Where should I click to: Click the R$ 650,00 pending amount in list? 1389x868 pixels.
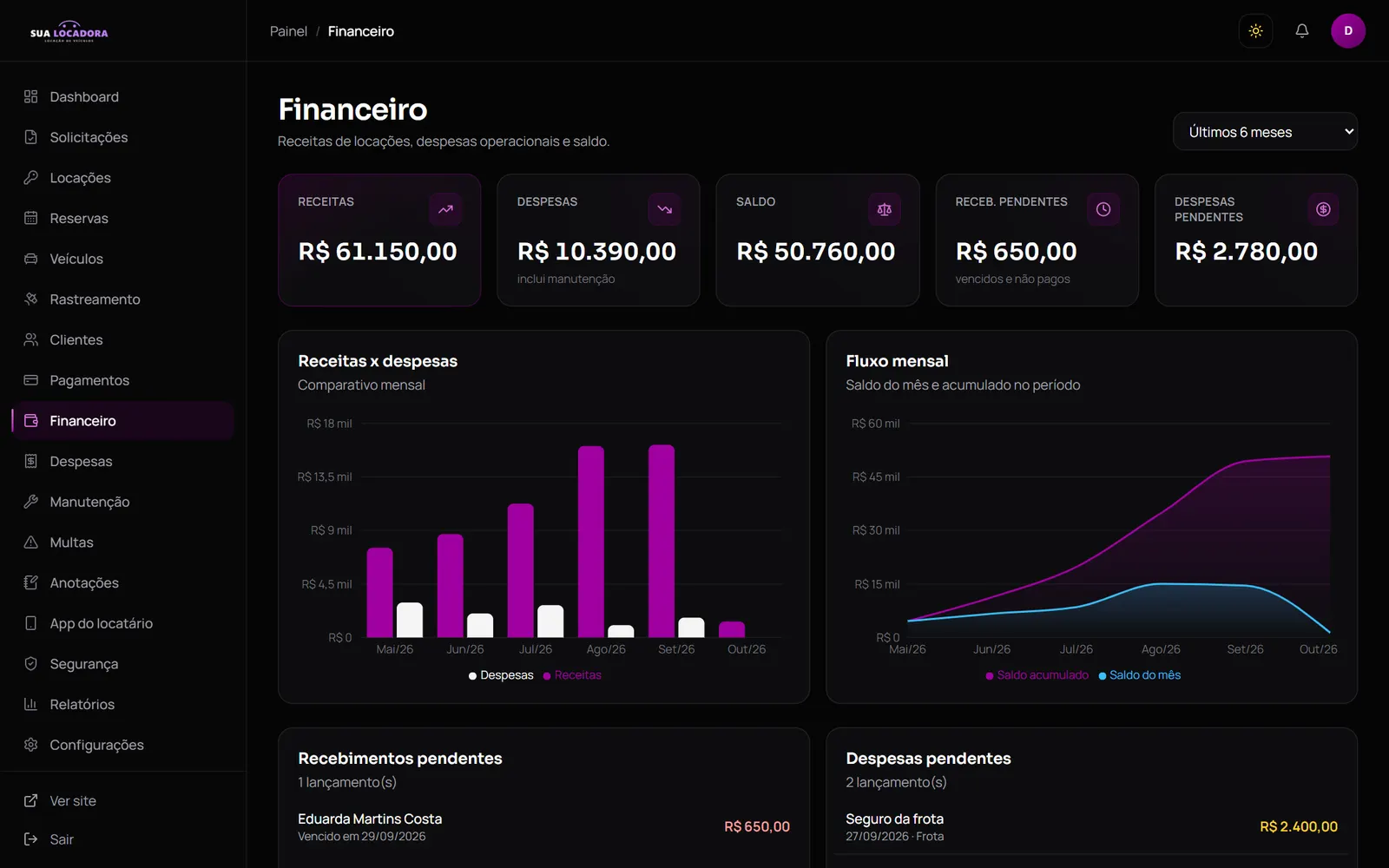(x=757, y=827)
